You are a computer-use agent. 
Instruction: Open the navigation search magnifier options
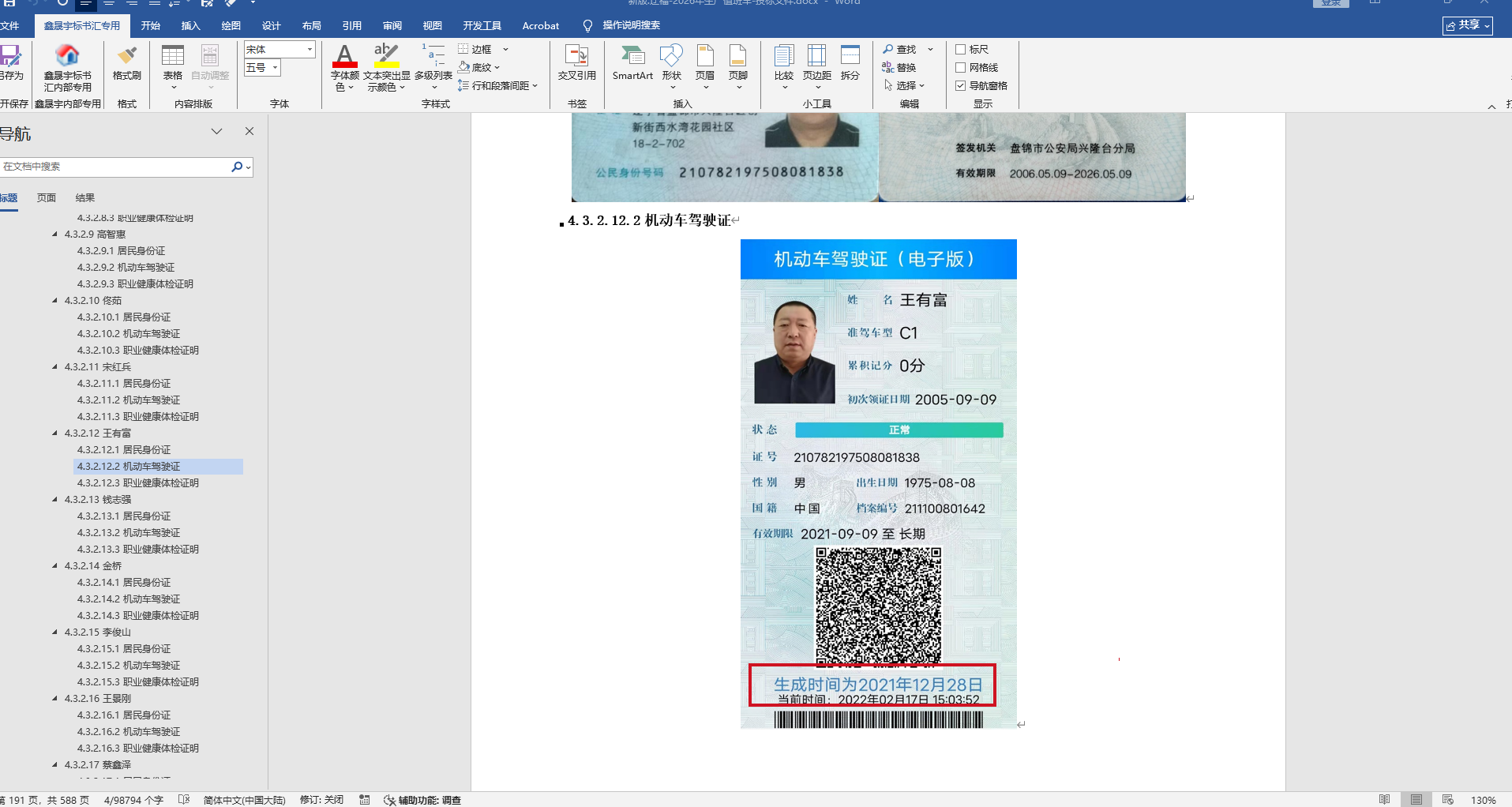(x=241, y=167)
